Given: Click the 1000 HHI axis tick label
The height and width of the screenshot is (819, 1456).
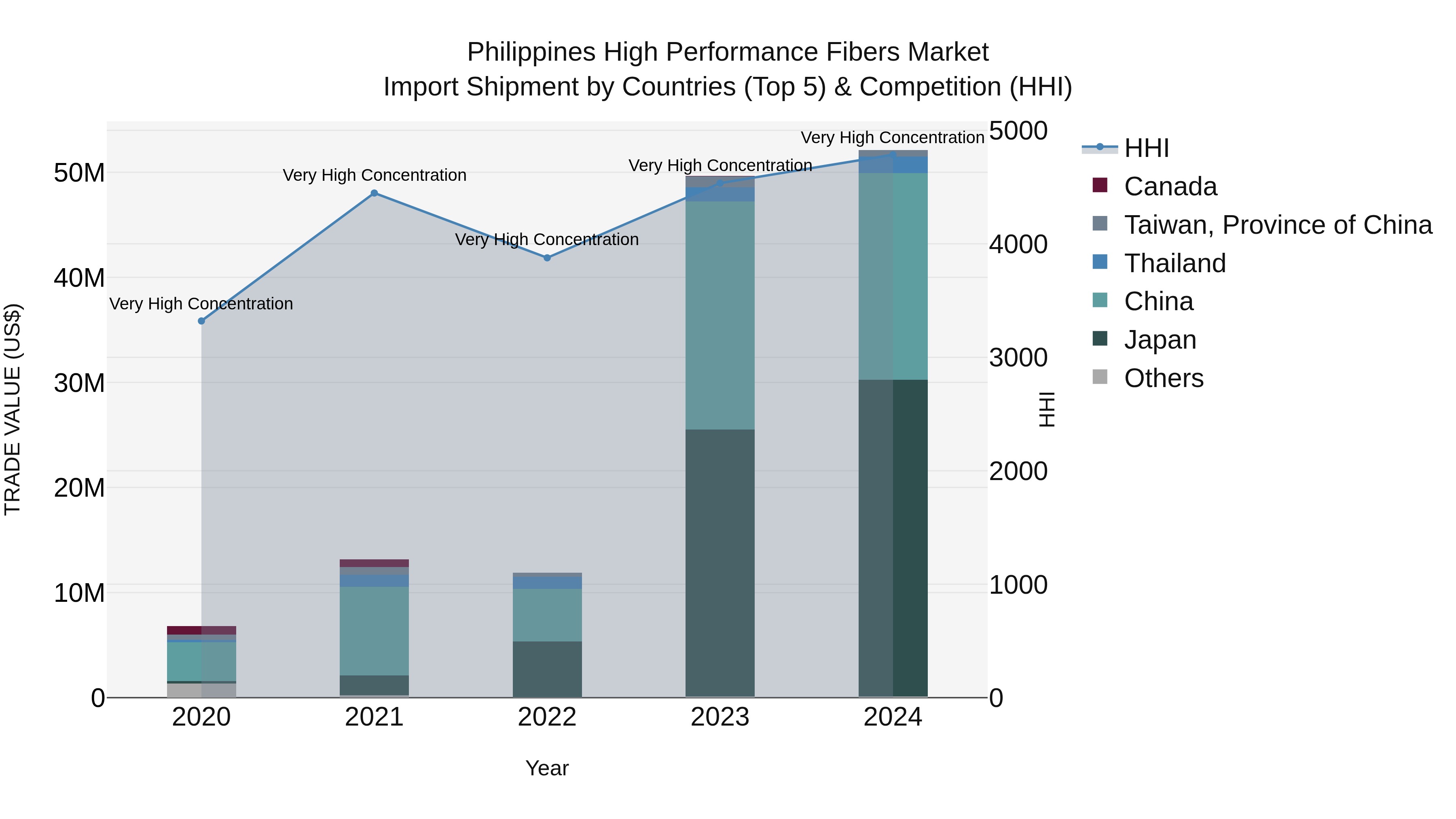Looking at the screenshot, I should (1018, 585).
